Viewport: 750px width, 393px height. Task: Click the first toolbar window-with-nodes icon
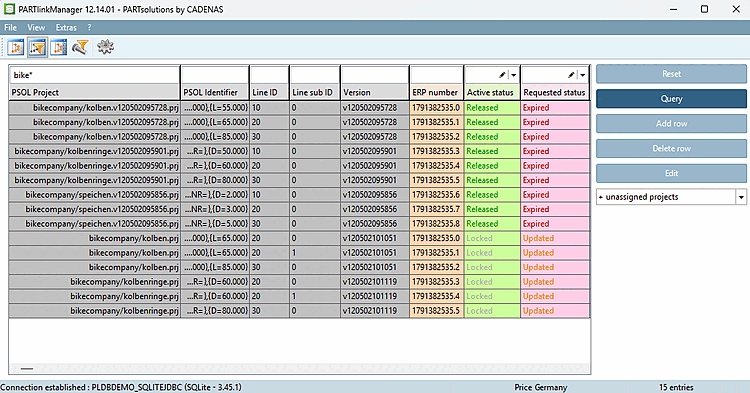tap(16, 47)
